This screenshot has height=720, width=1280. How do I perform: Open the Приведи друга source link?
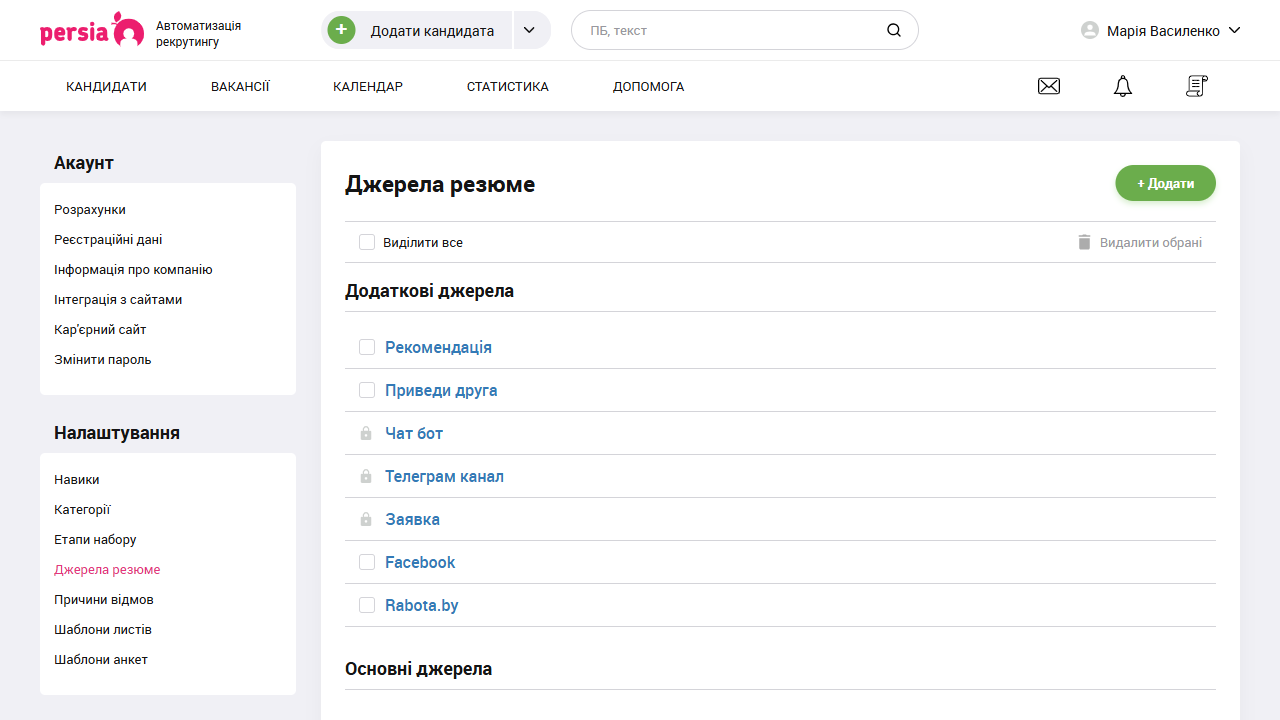click(441, 390)
